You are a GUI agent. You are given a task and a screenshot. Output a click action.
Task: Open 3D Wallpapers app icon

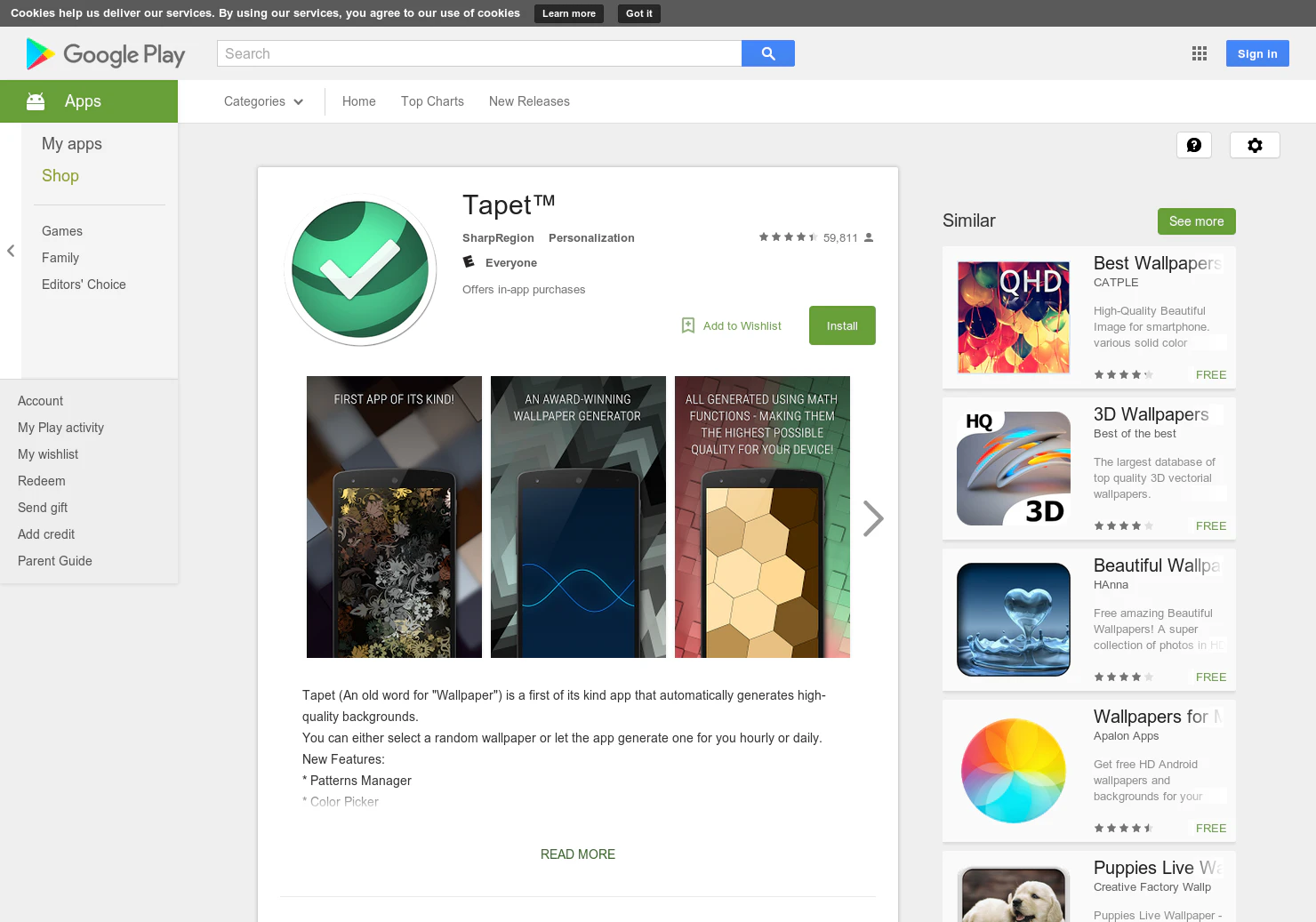pyautogui.click(x=1014, y=469)
